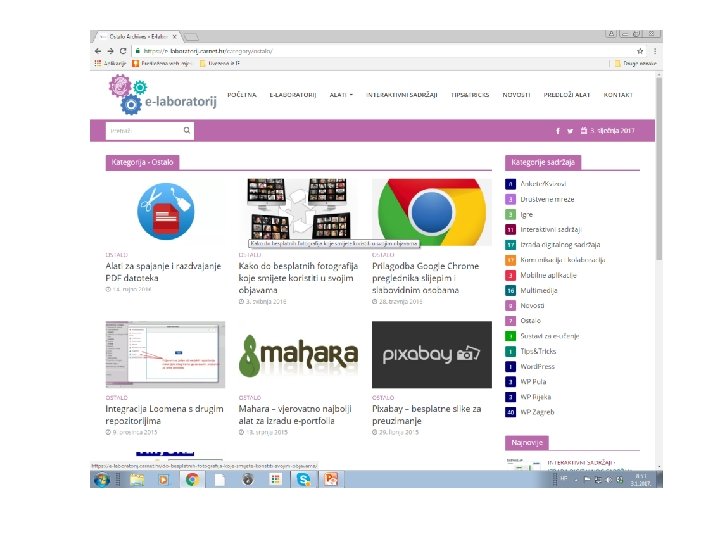Reload the page with the refresh icon
This screenshot has height=540, width=720.
123,51
